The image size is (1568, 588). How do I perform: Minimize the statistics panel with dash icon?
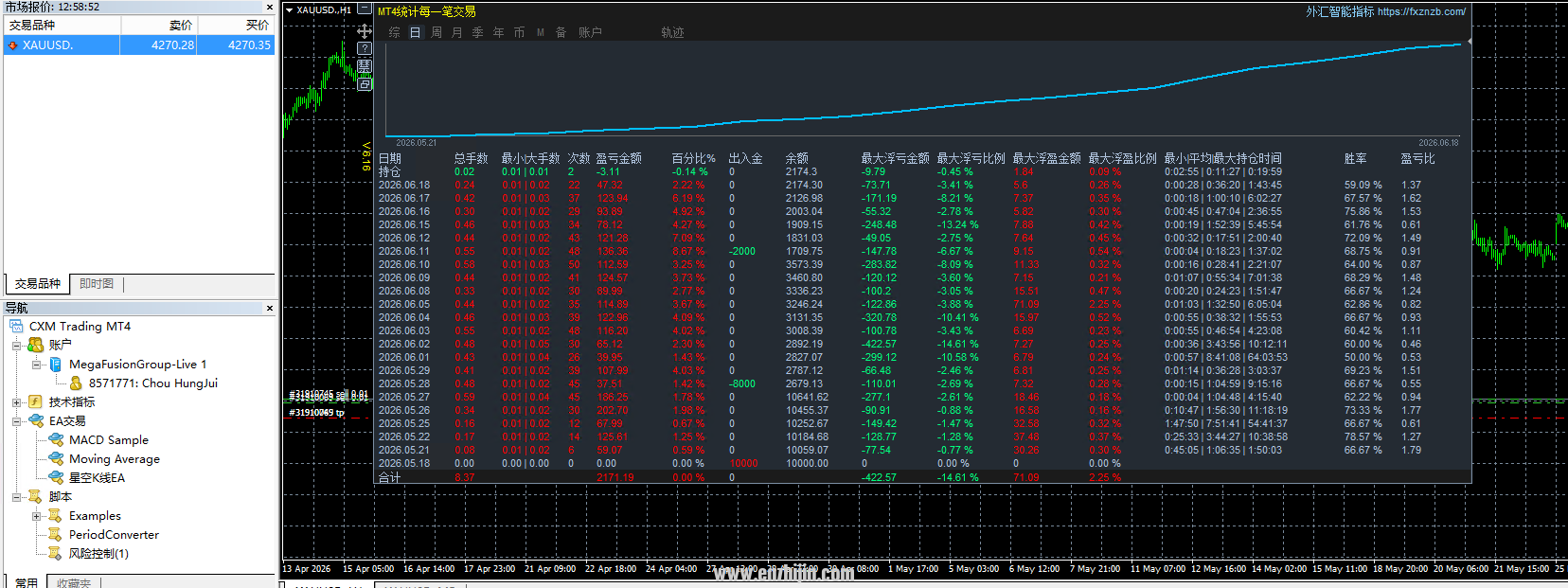tap(365, 9)
